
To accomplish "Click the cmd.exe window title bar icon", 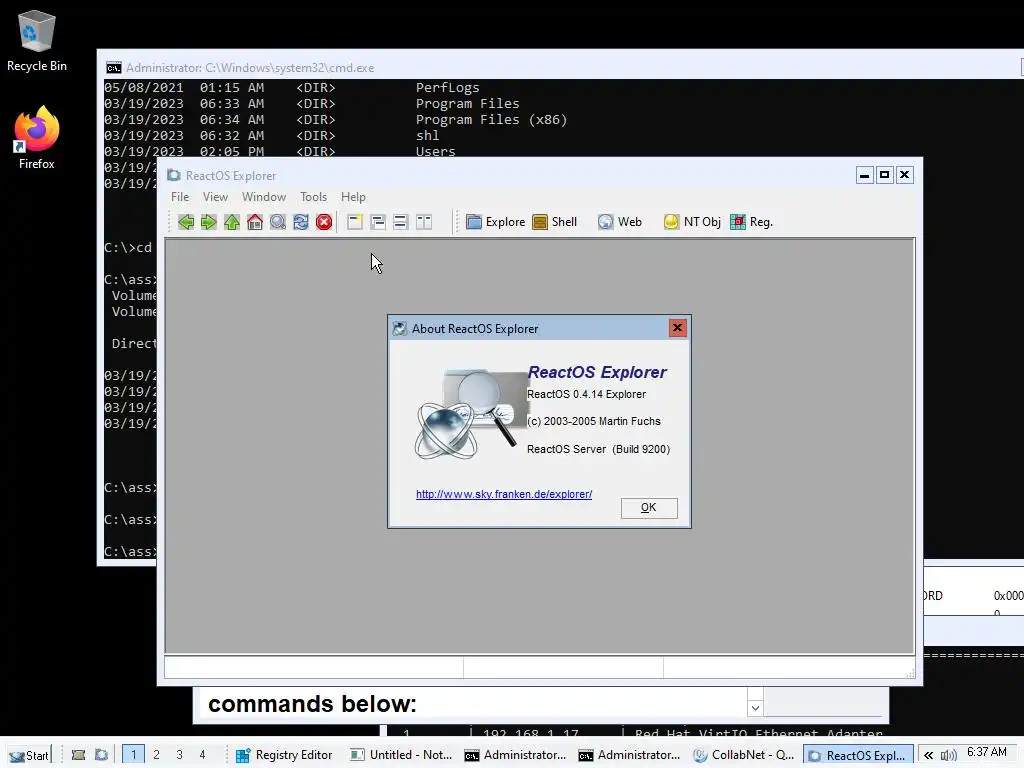I will 114,68.
